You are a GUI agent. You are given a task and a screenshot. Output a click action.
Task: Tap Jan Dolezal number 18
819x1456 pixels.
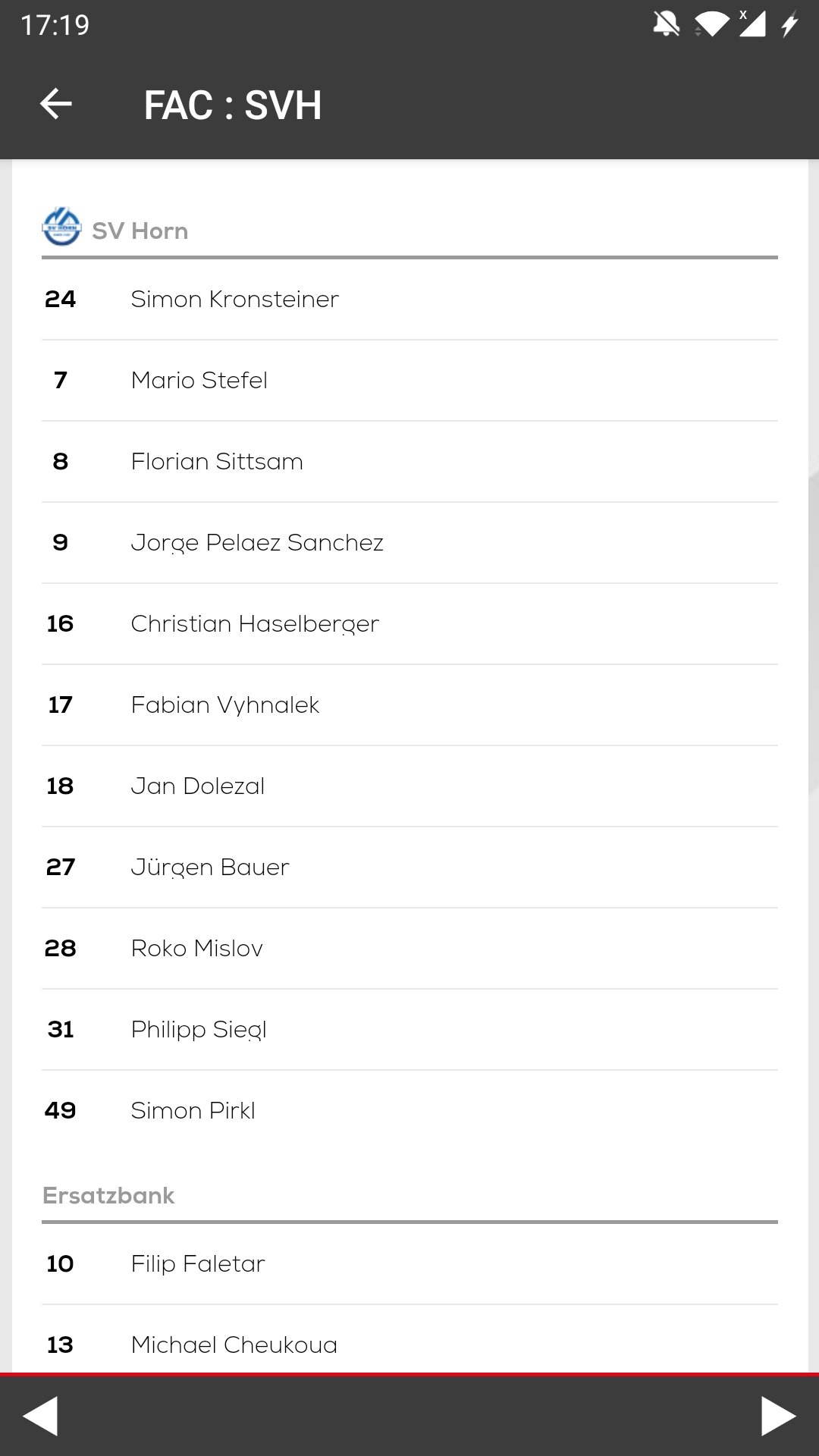pos(409,786)
